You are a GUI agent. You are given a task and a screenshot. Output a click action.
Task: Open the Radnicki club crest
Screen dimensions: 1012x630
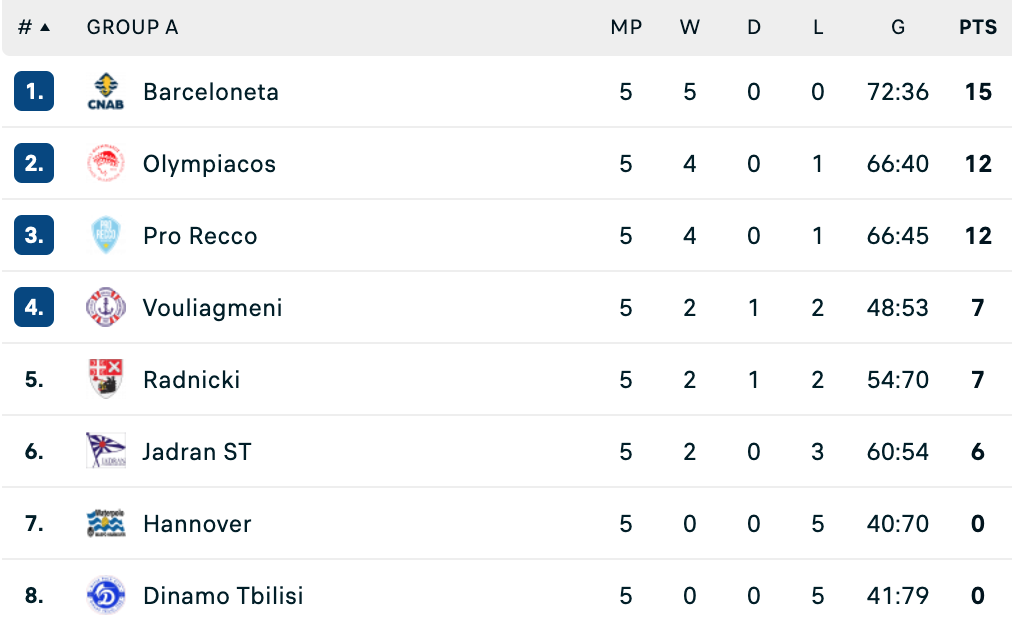click(x=106, y=380)
